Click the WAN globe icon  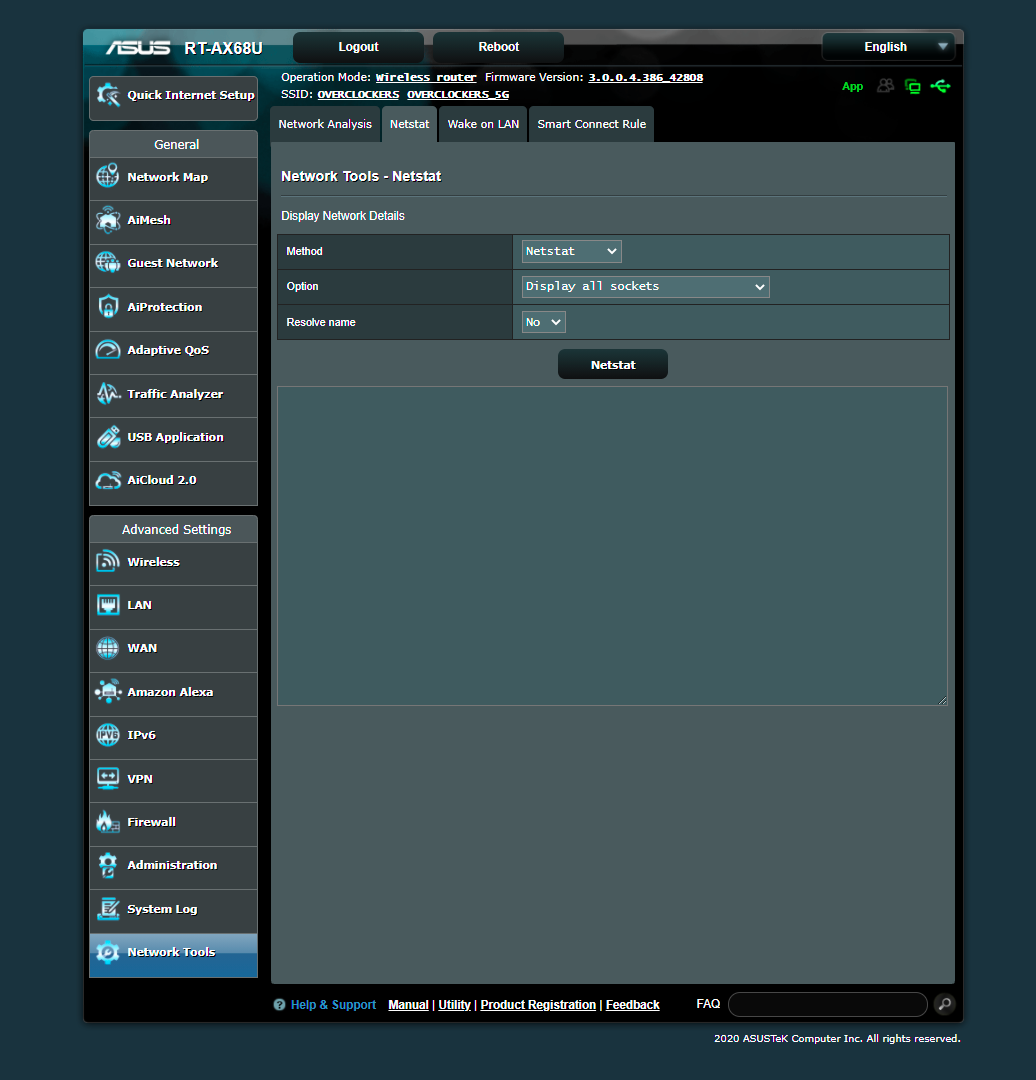[108, 647]
